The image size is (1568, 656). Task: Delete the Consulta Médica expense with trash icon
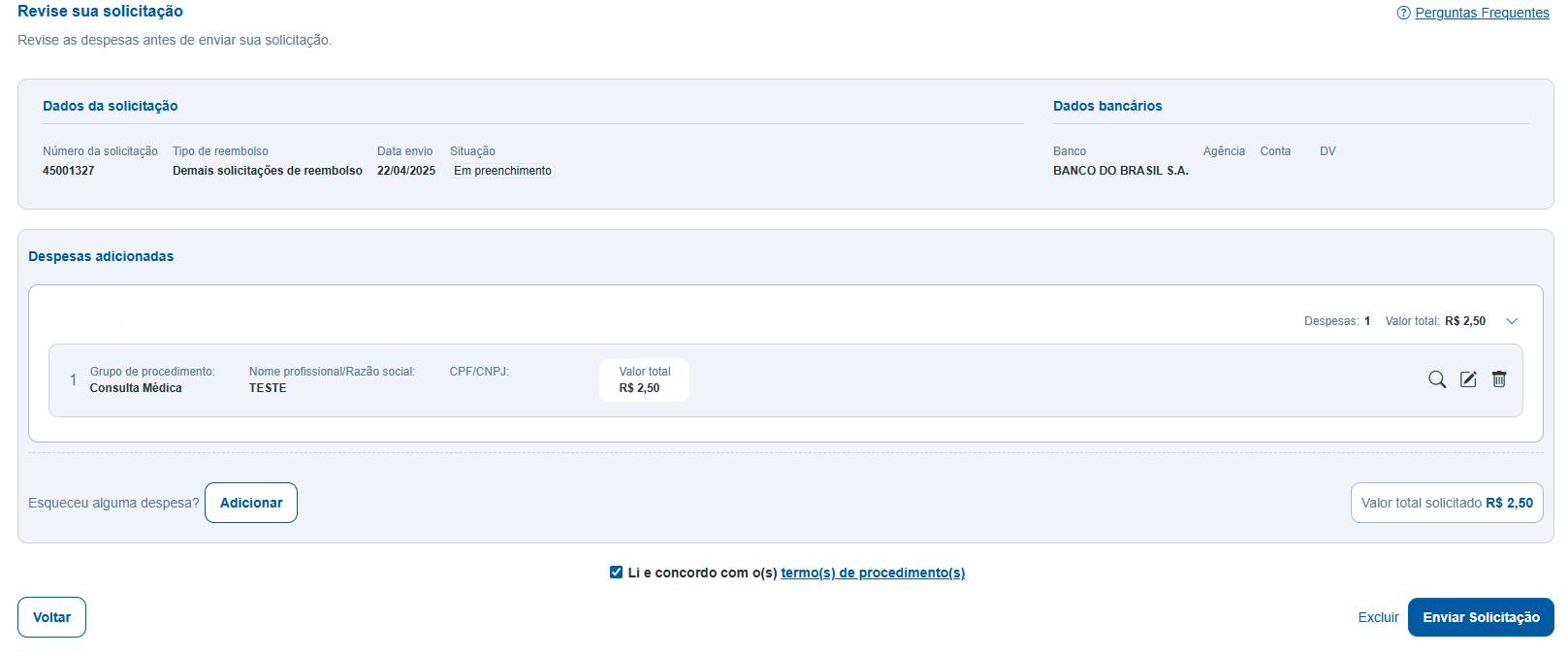[1499, 379]
